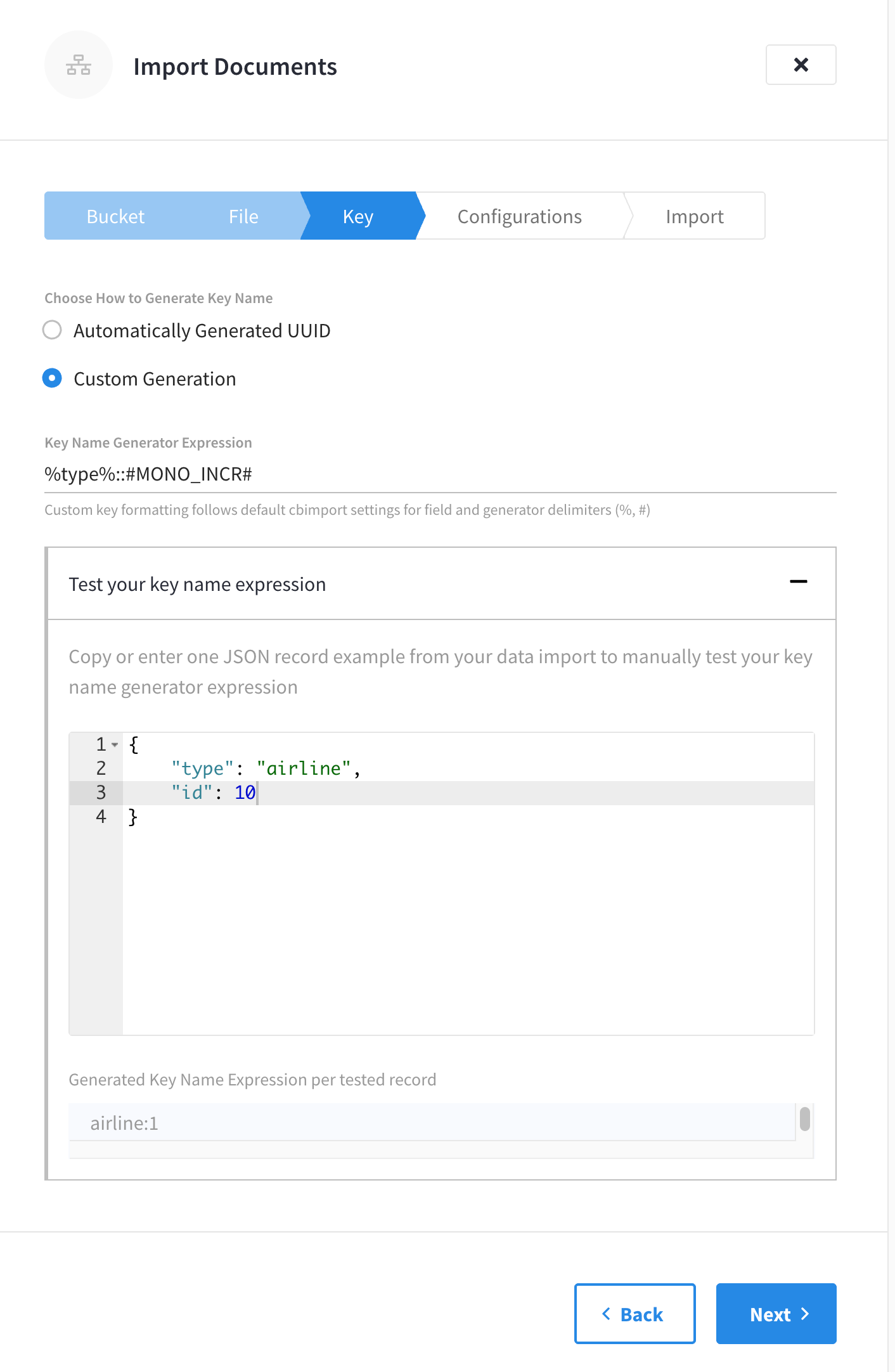Click the generated key output scrollbar
This screenshot has width=895, height=1372.
pyautogui.click(x=804, y=1119)
